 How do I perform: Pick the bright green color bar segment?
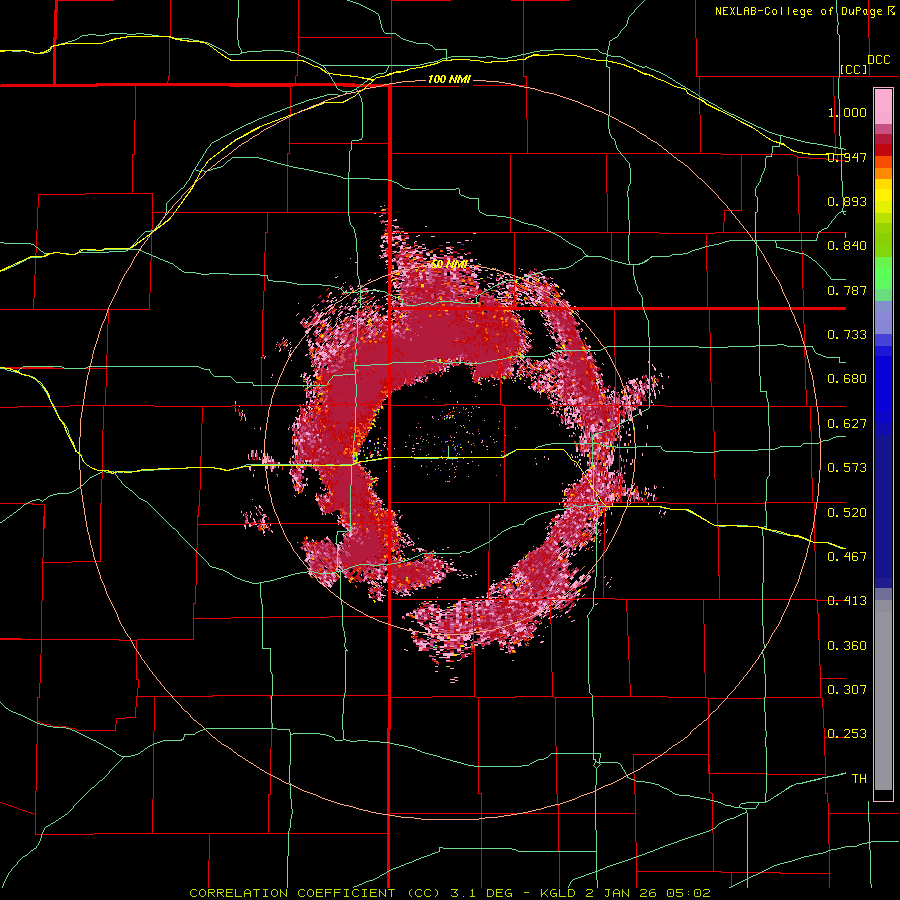(883, 273)
